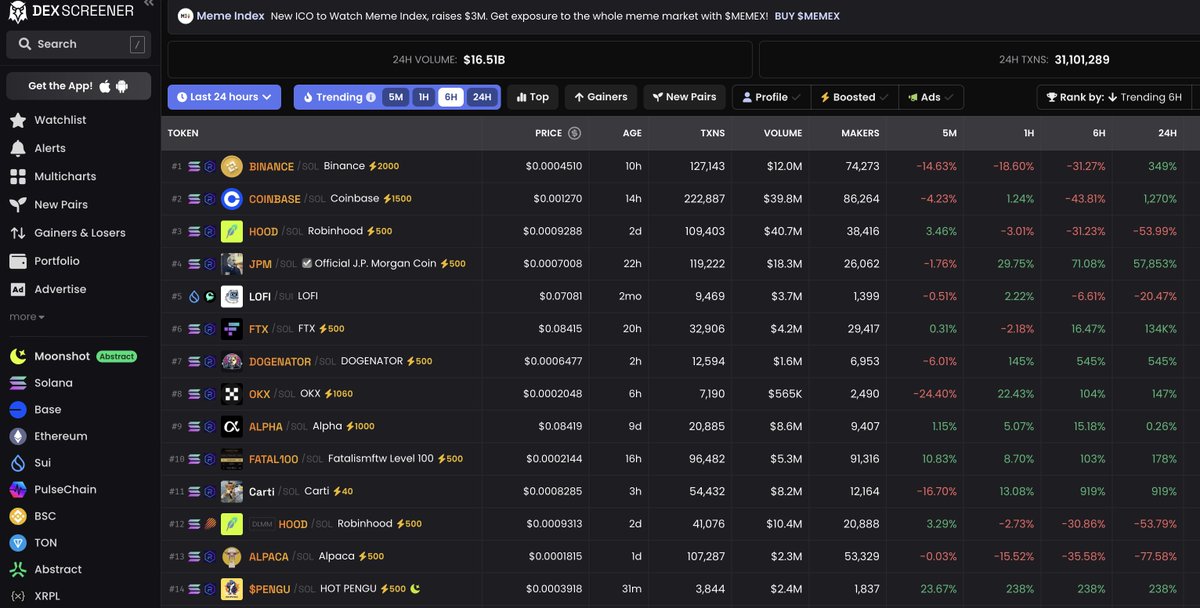Click the $PENGU token logo

pyautogui.click(x=232, y=589)
